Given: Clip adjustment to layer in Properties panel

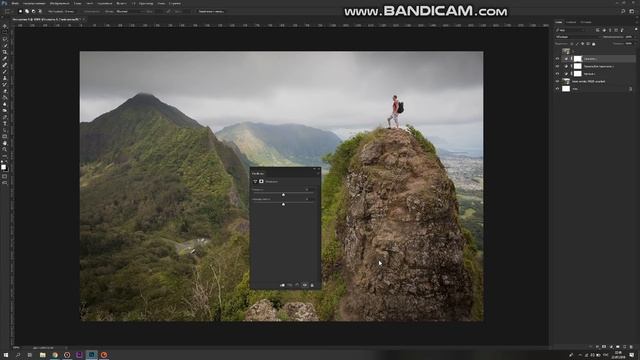Looking at the screenshot, I should click(x=282, y=285).
